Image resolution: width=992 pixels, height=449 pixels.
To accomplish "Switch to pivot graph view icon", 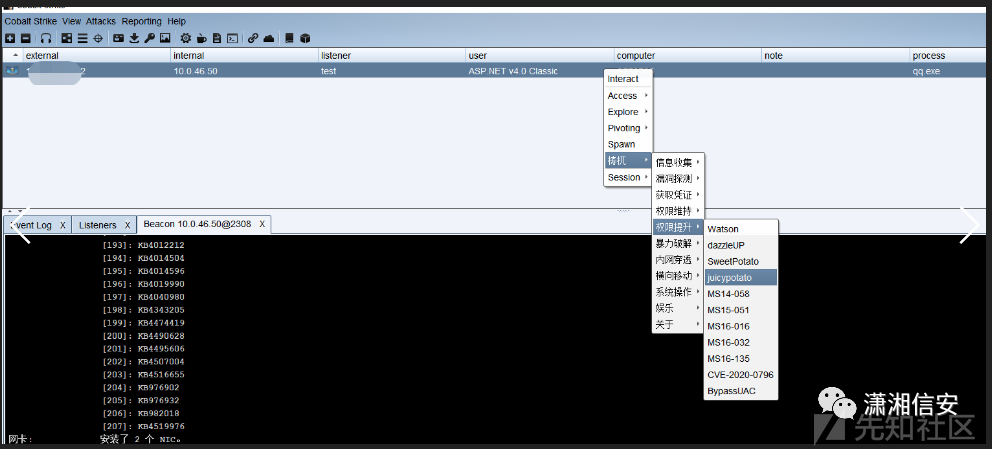I will coord(66,39).
